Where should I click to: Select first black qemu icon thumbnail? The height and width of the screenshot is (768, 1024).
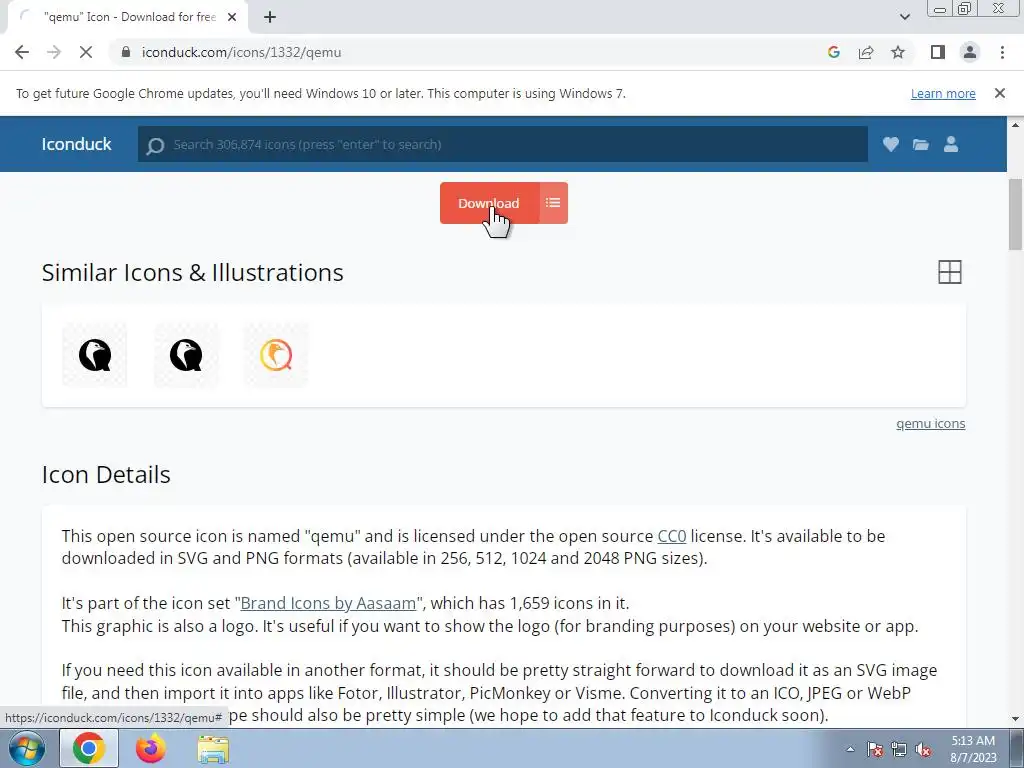[95, 355]
